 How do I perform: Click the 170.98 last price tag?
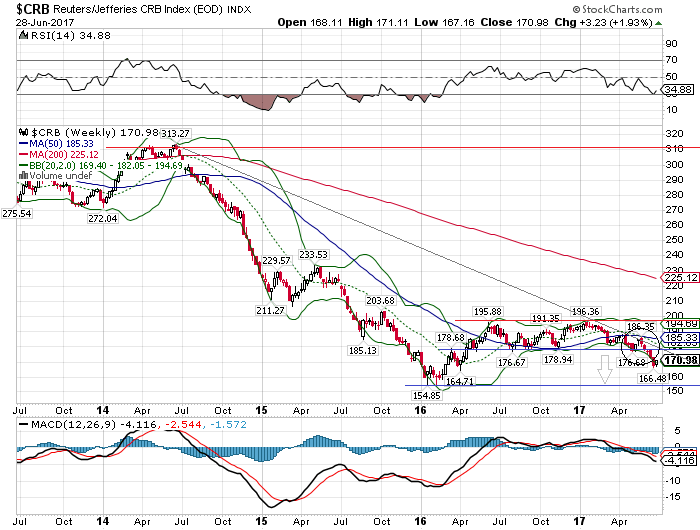681,359
